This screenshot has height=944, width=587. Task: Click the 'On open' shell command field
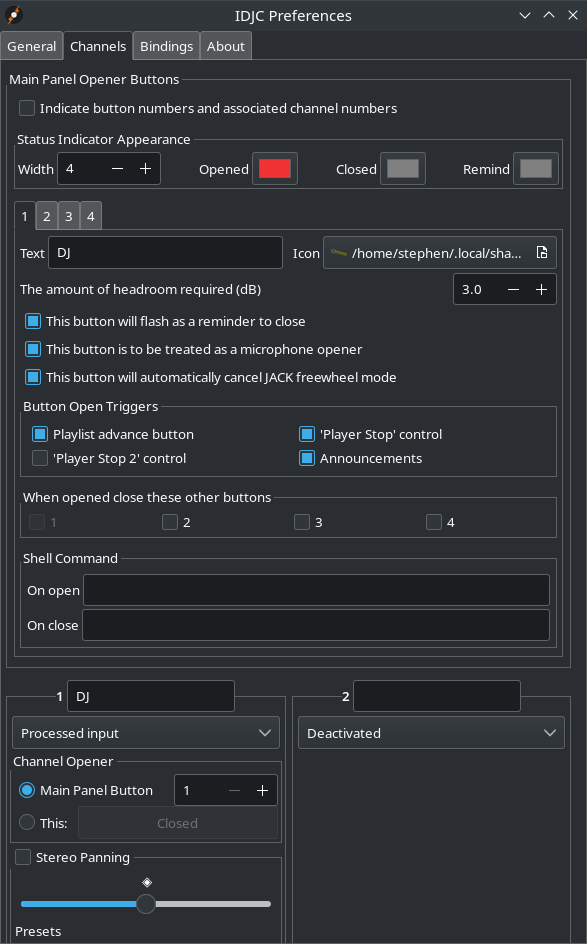(x=316, y=590)
